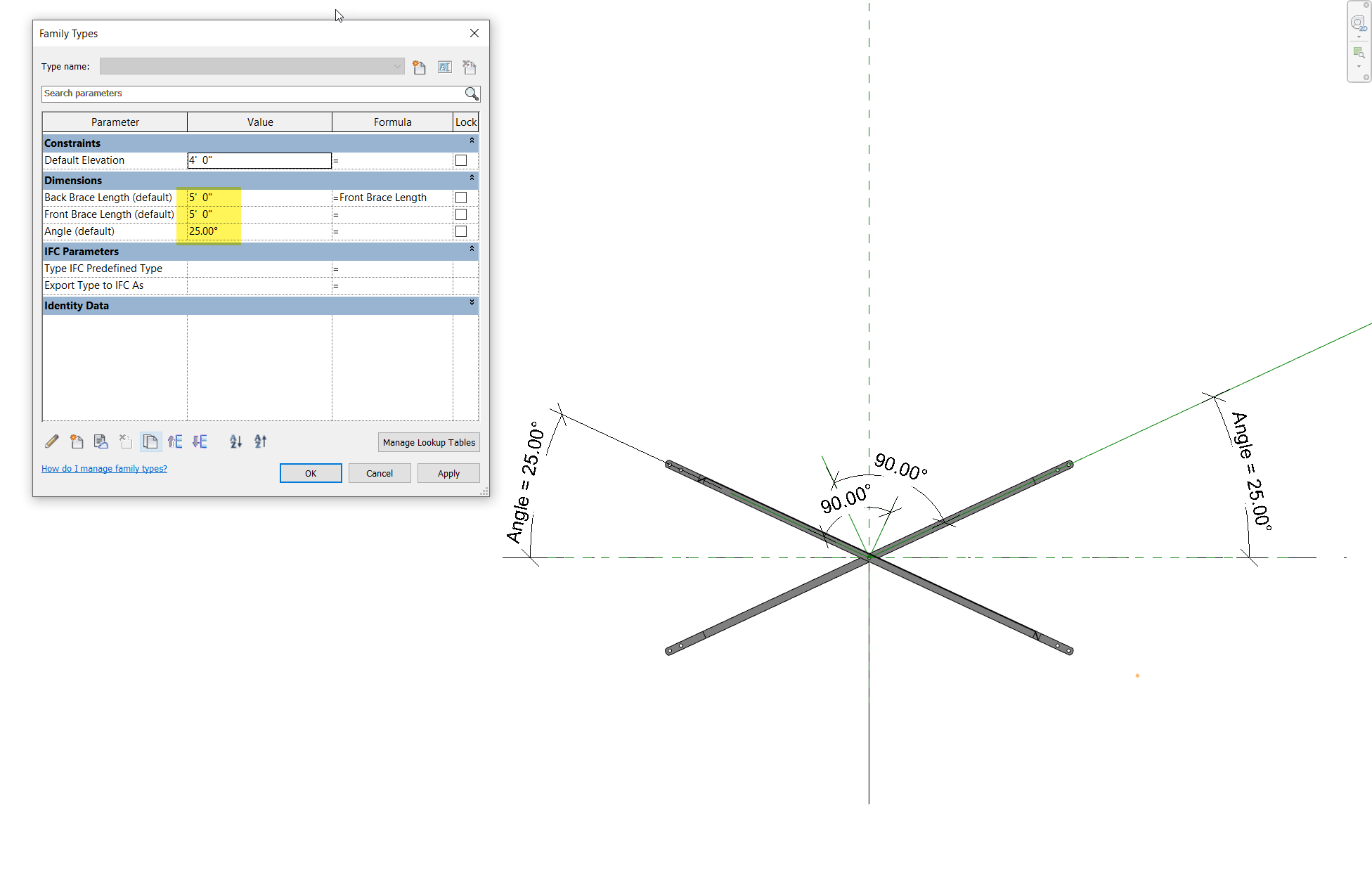Open Manage Lookup Tables
The image size is (1372, 878).
429,442
